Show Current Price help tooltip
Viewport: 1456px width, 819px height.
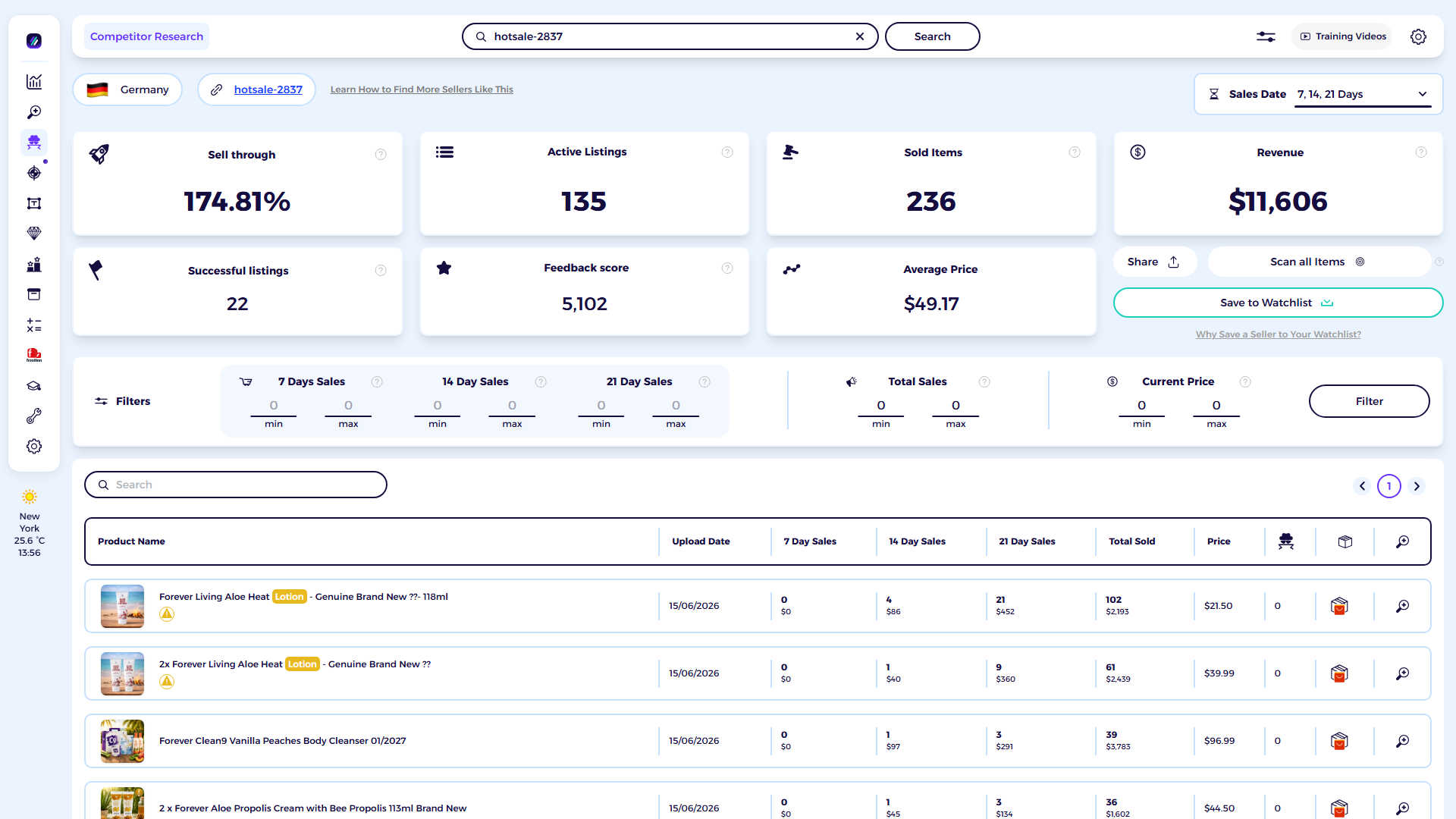pyautogui.click(x=1244, y=382)
